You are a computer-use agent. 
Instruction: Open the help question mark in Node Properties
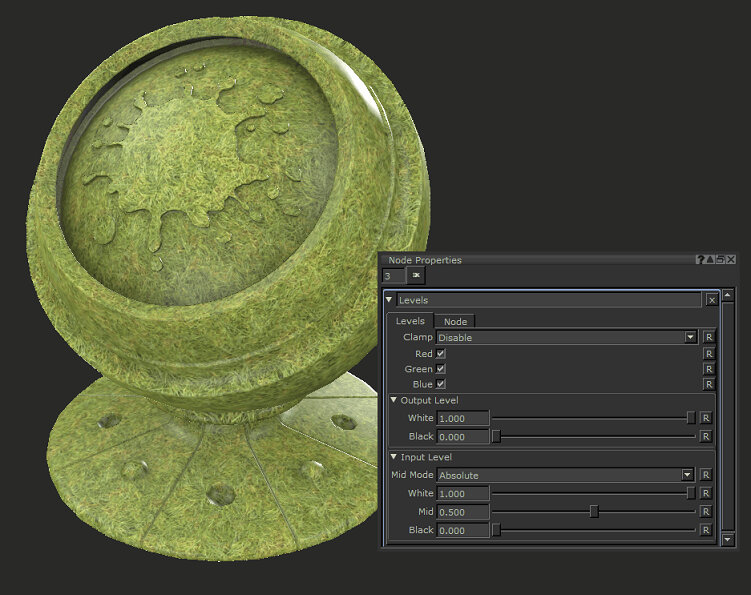tap(700, 260)
